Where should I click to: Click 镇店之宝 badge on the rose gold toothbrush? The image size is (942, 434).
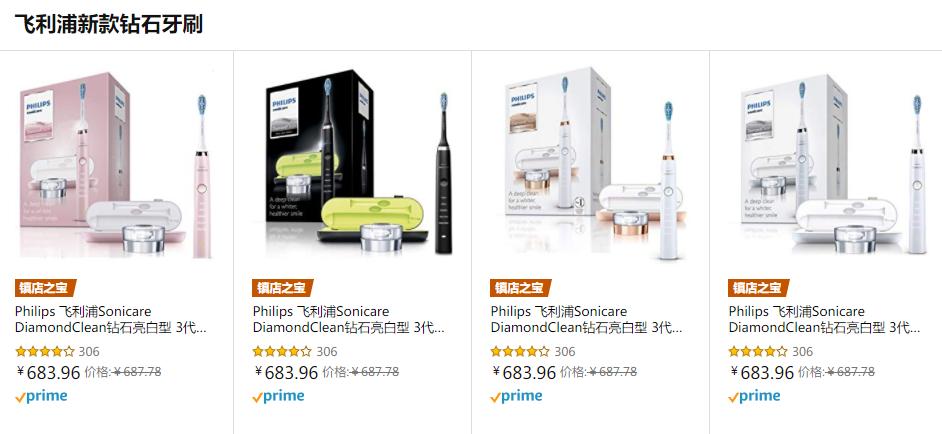pos(521,288)
